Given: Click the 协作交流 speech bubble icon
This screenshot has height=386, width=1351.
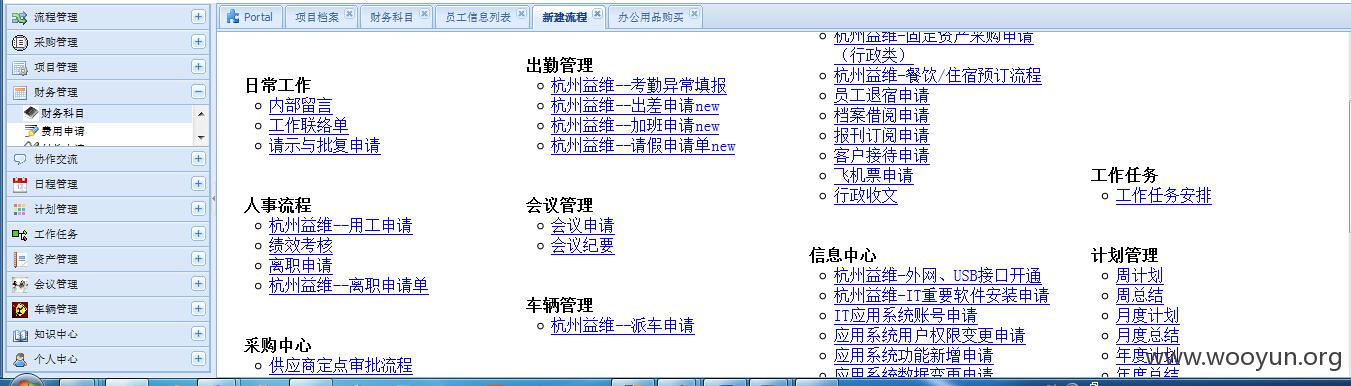Looking at the screenshot, I should [x=19, y=159].
